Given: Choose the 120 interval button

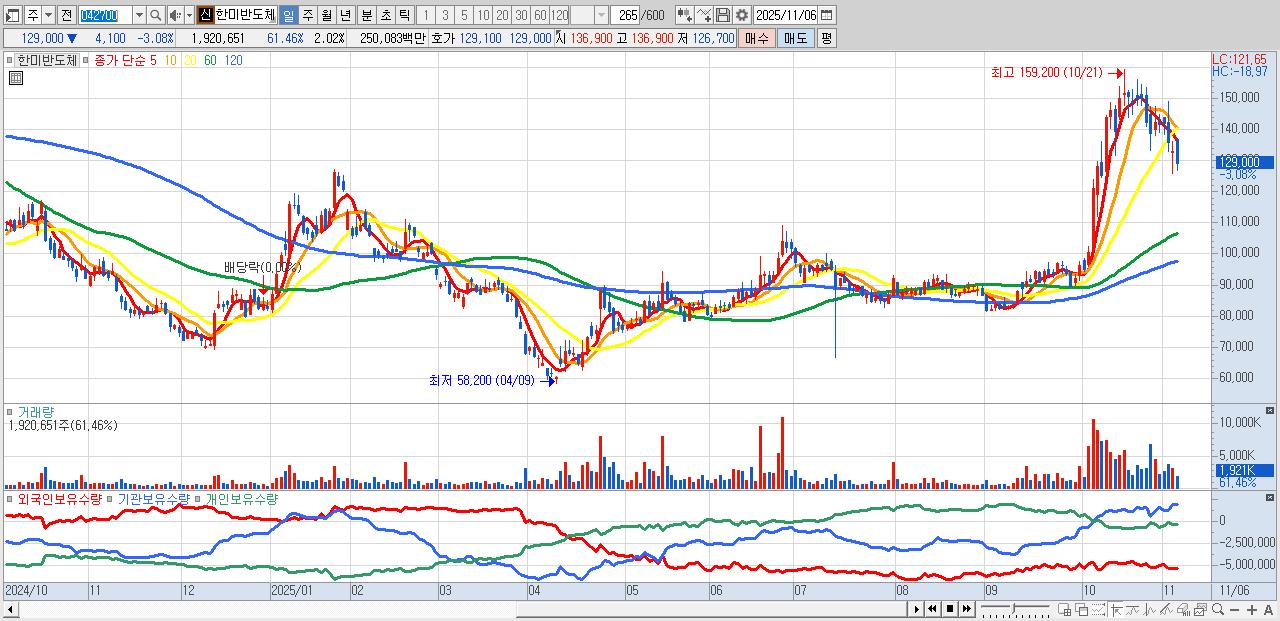Looking at the screenshot, I should 559,15.
